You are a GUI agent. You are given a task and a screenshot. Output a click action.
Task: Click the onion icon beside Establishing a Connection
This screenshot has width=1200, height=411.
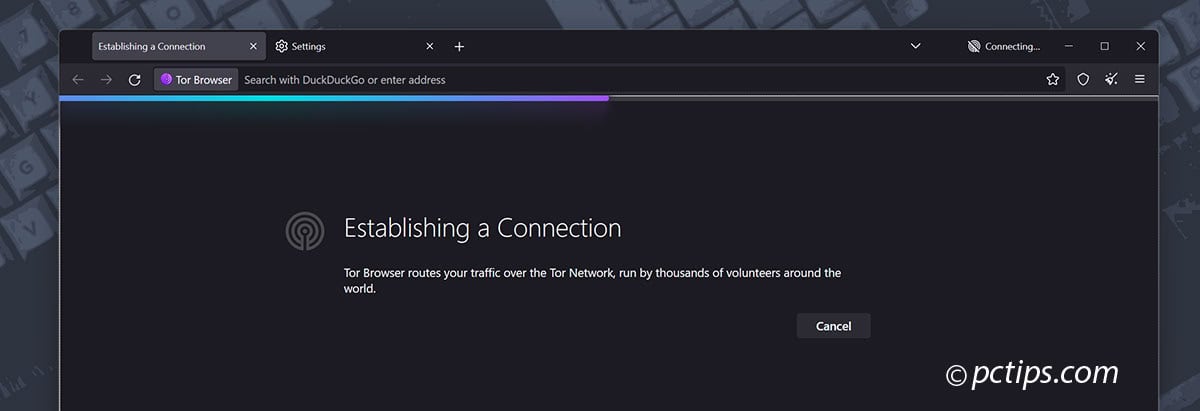[x=303, y=231]
